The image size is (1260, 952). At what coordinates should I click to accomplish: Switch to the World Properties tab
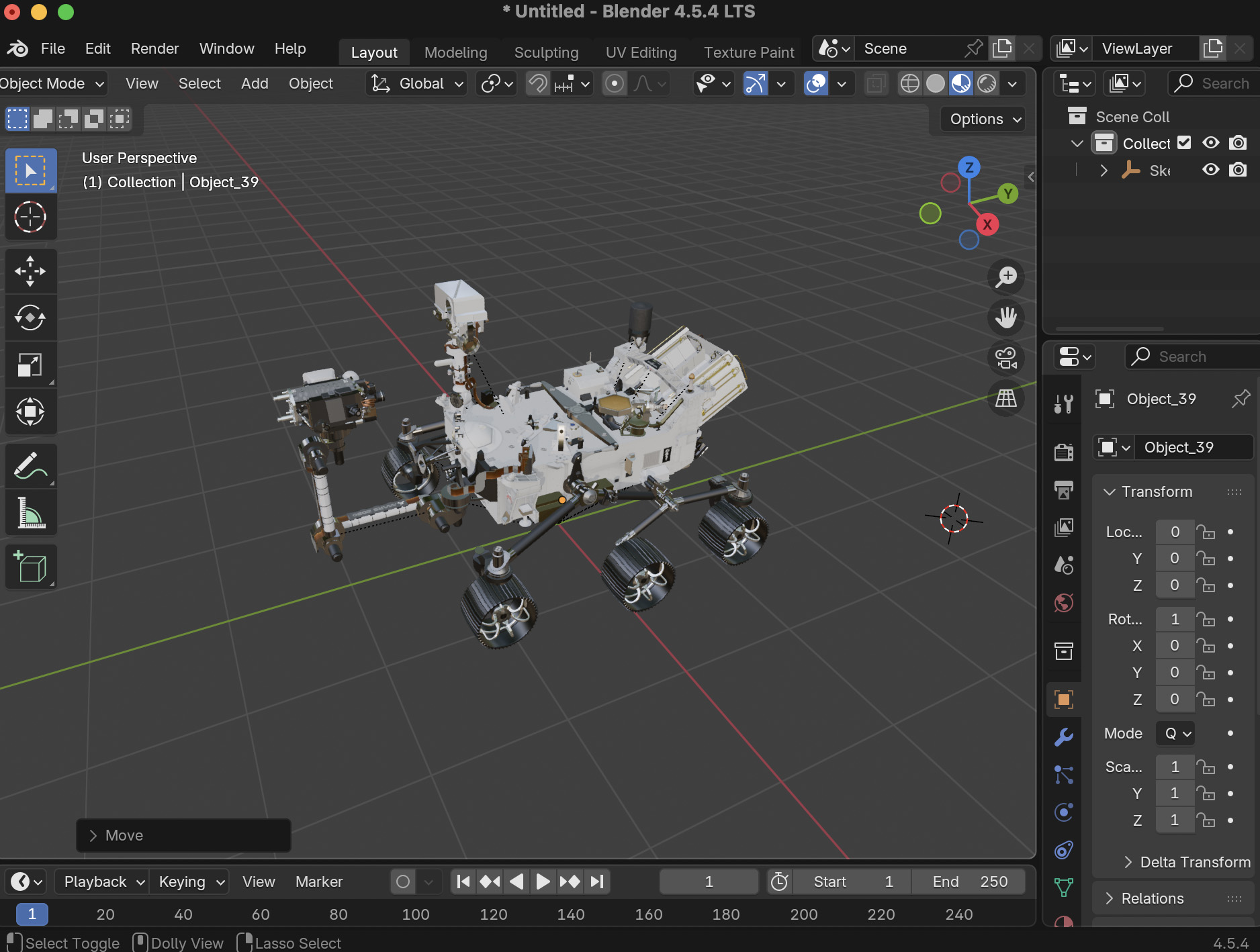pyautogui.click(x=1063, y=603)
